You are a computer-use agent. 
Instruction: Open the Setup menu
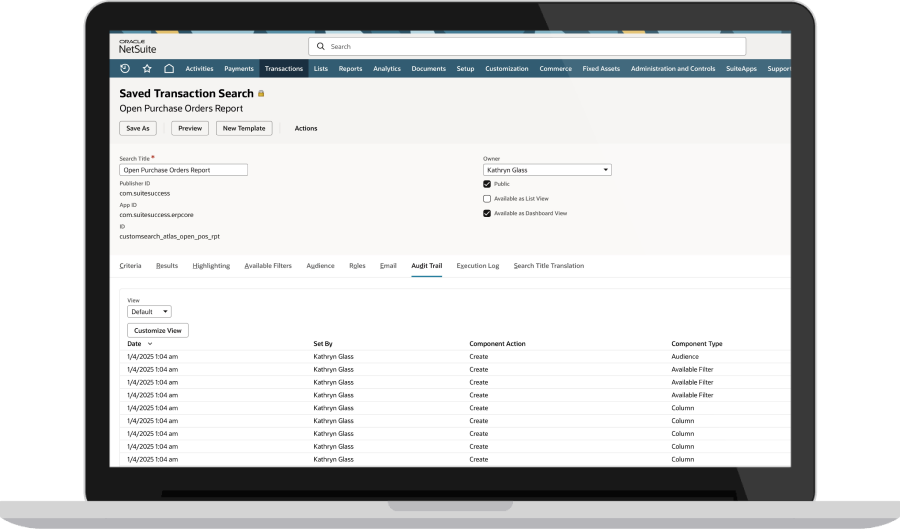(x=465, y=69)
